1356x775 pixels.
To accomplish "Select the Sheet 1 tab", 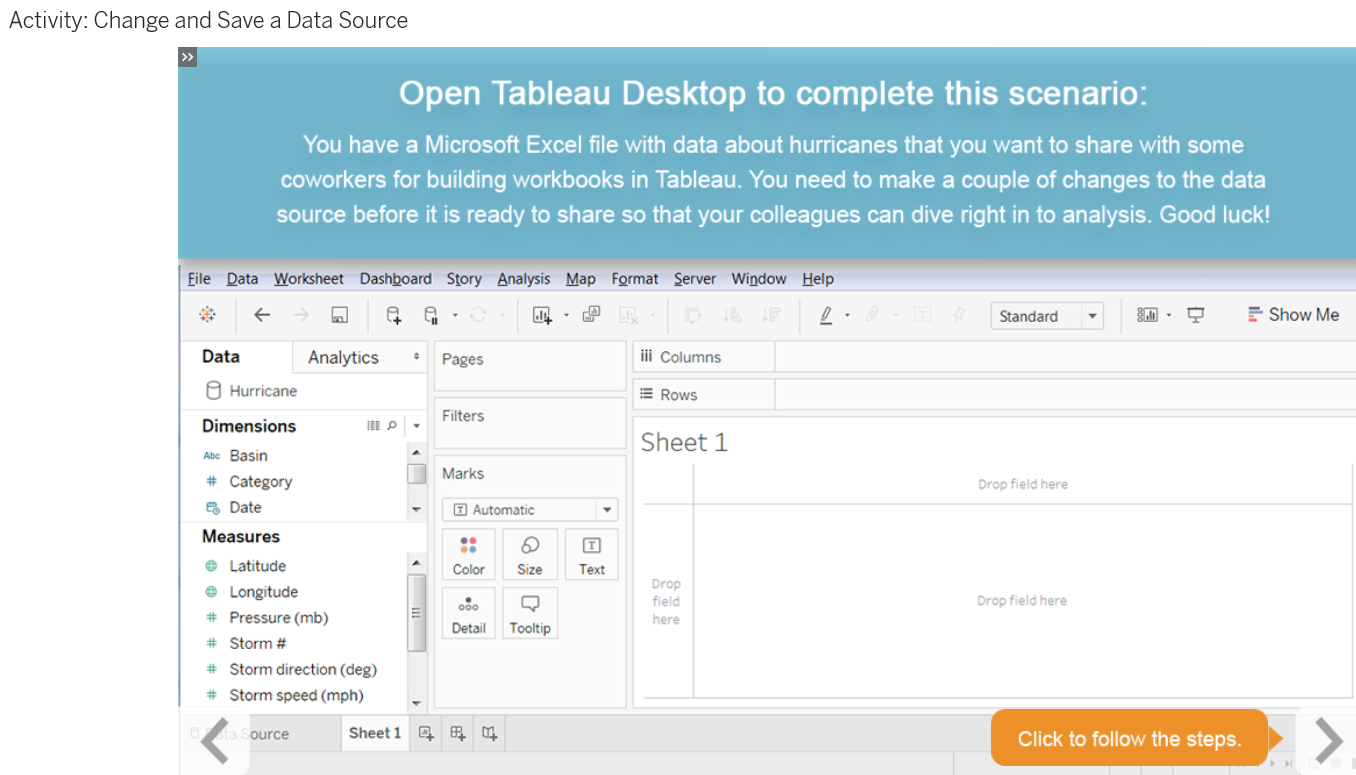I will (x=375, y=733).
